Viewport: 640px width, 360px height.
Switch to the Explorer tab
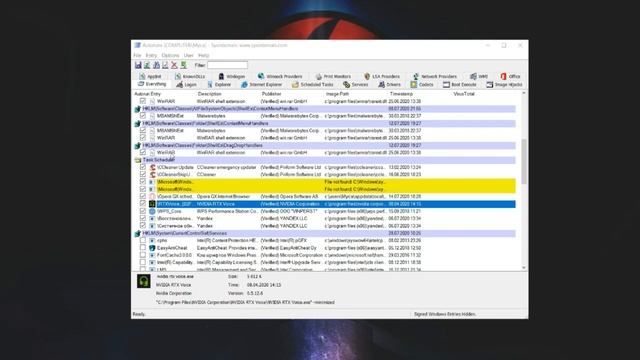click(x=219, y=84)
